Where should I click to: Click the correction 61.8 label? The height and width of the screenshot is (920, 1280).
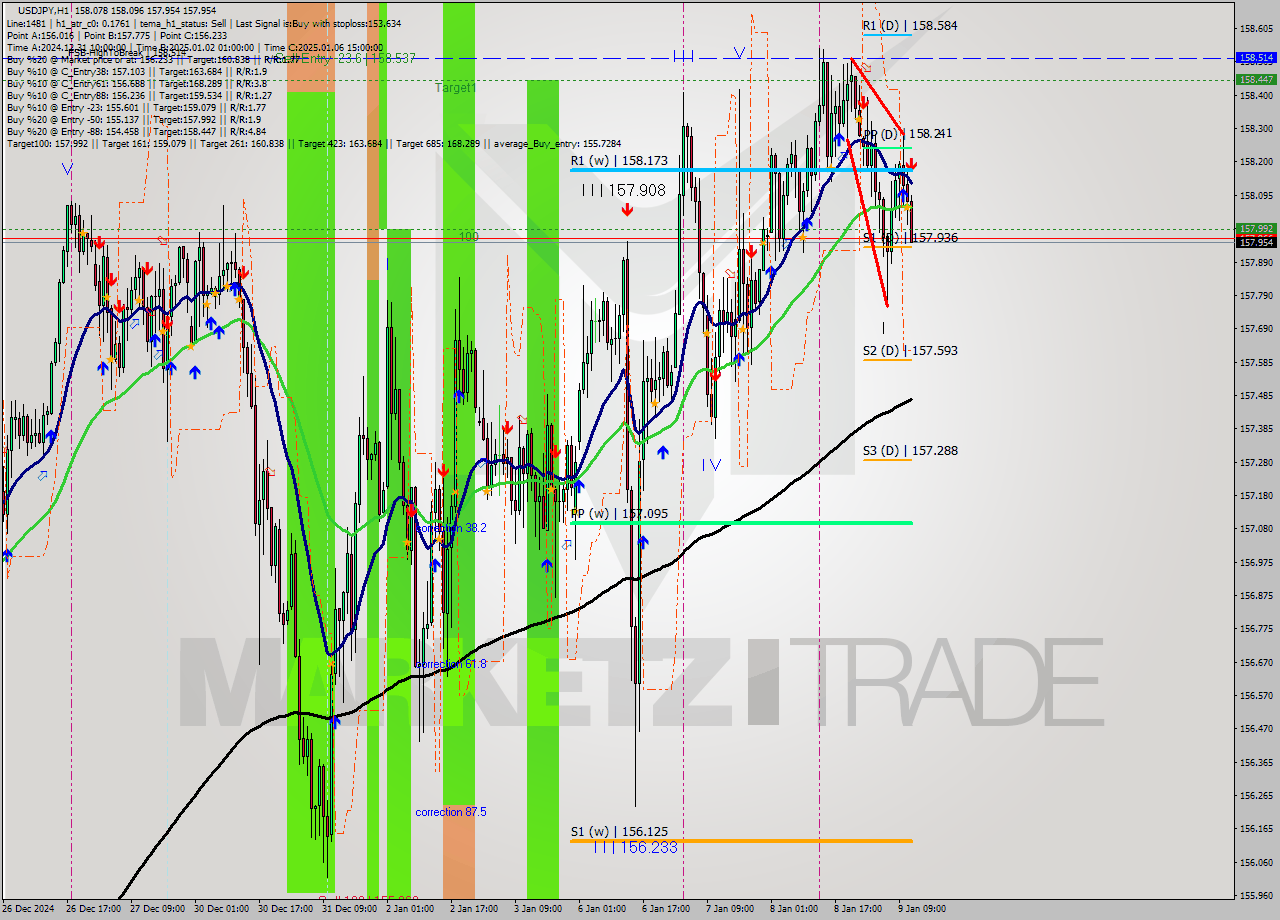[x=451, y=664]
